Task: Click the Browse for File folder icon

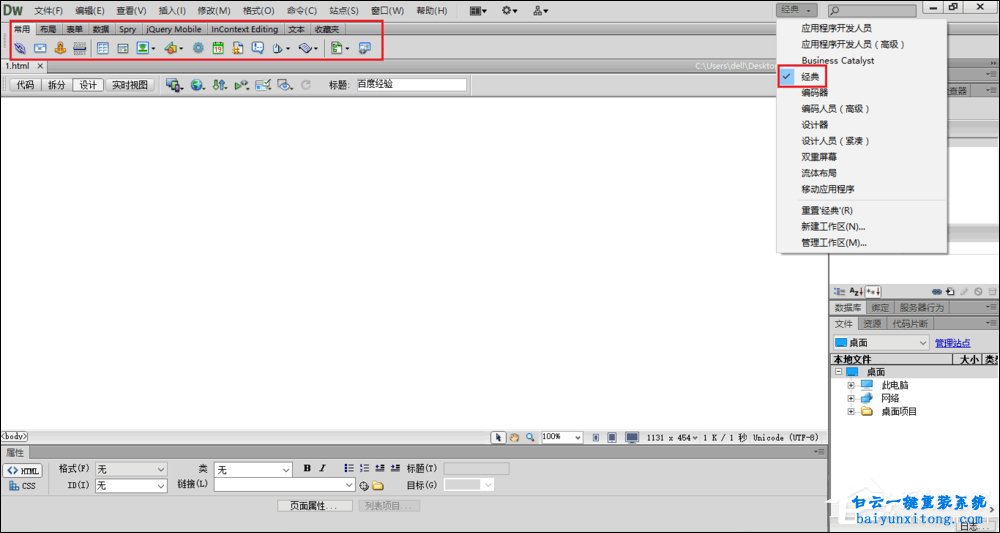Action: pos(378,486)
